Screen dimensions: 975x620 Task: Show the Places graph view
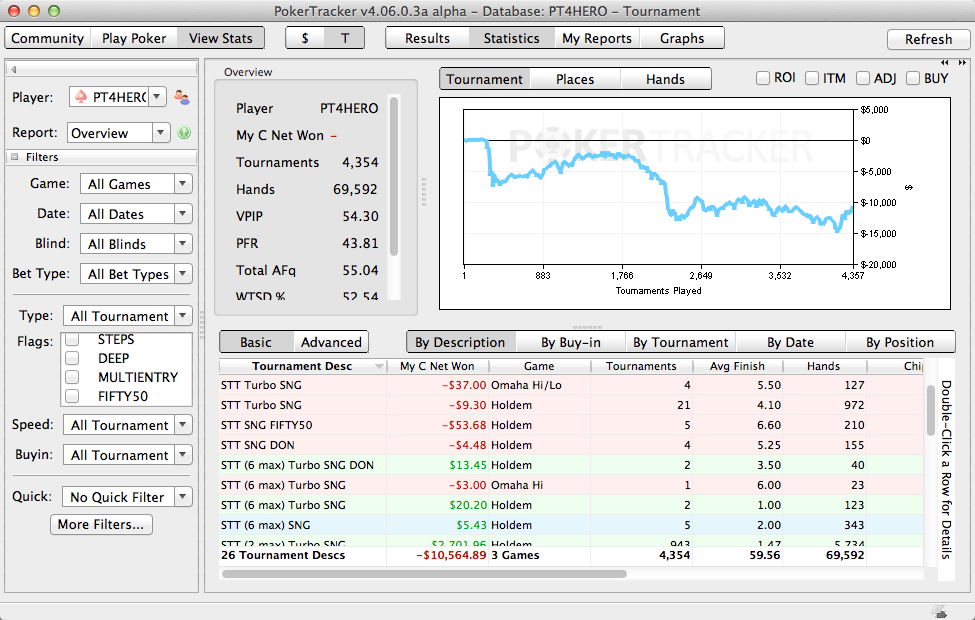pyautogui.click(x=575, y=79)
